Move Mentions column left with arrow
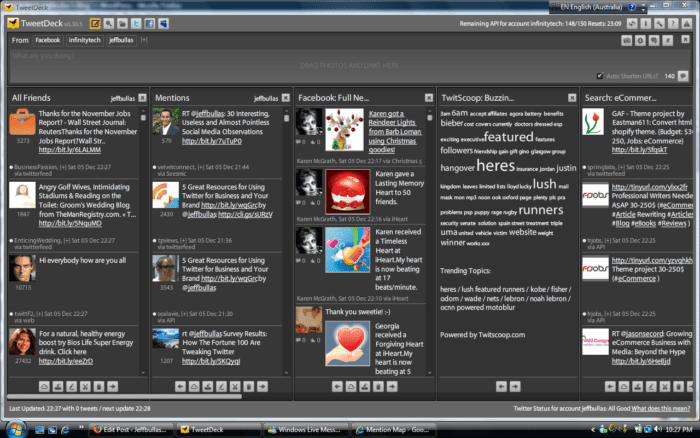This screenshot has width=700, height=438. [x=180, y=386]
